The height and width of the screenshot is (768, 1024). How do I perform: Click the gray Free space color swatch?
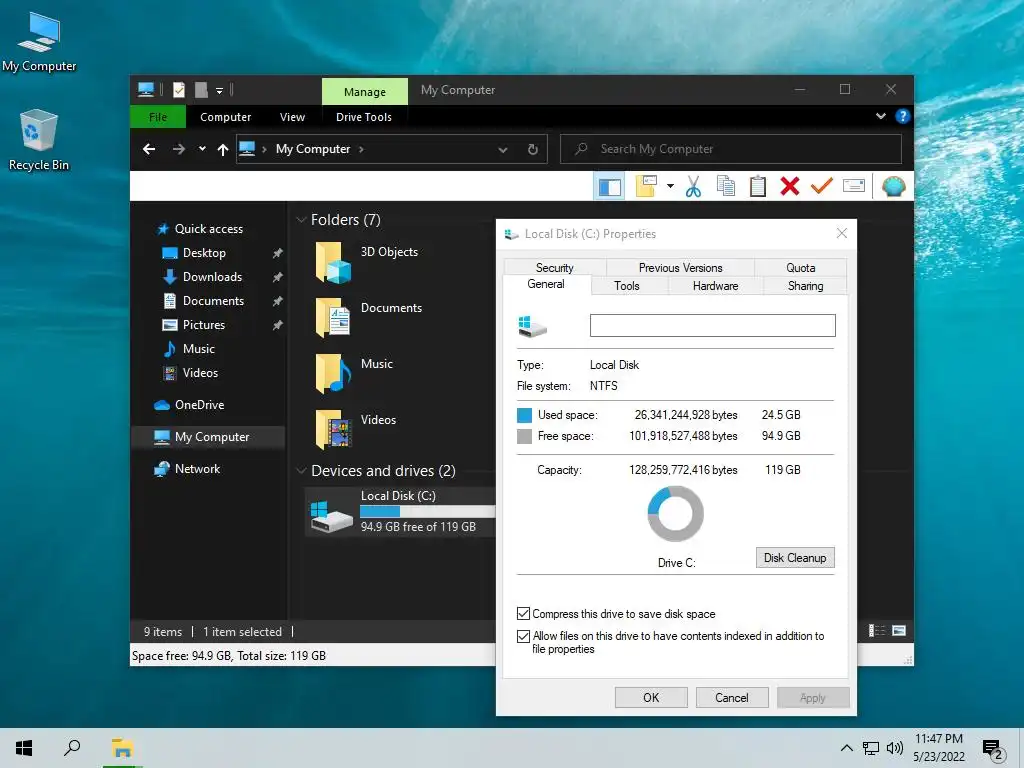(x=524, y=436)
